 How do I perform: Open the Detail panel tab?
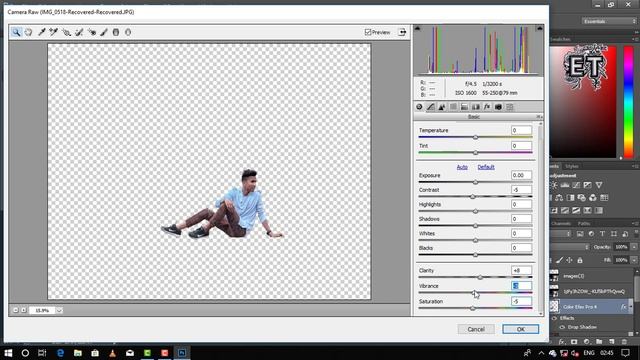(x=442, y=107)
